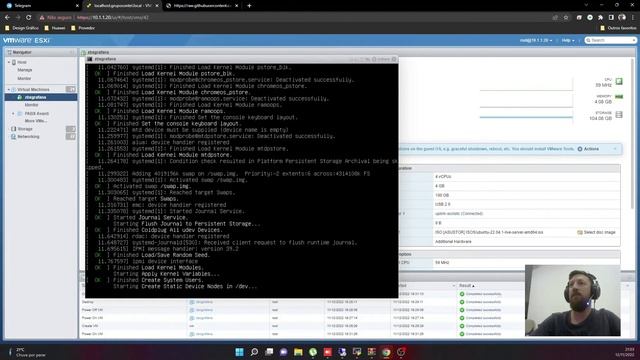Reload the ESXi page
The image size is (640, 360).
coord(29,18)
